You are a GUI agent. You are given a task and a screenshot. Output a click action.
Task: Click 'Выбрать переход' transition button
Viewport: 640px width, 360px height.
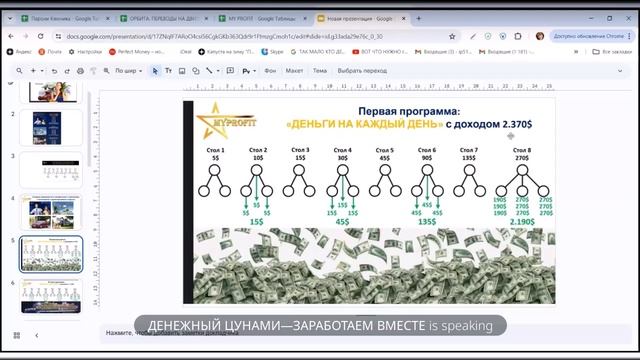pos(362,71)
